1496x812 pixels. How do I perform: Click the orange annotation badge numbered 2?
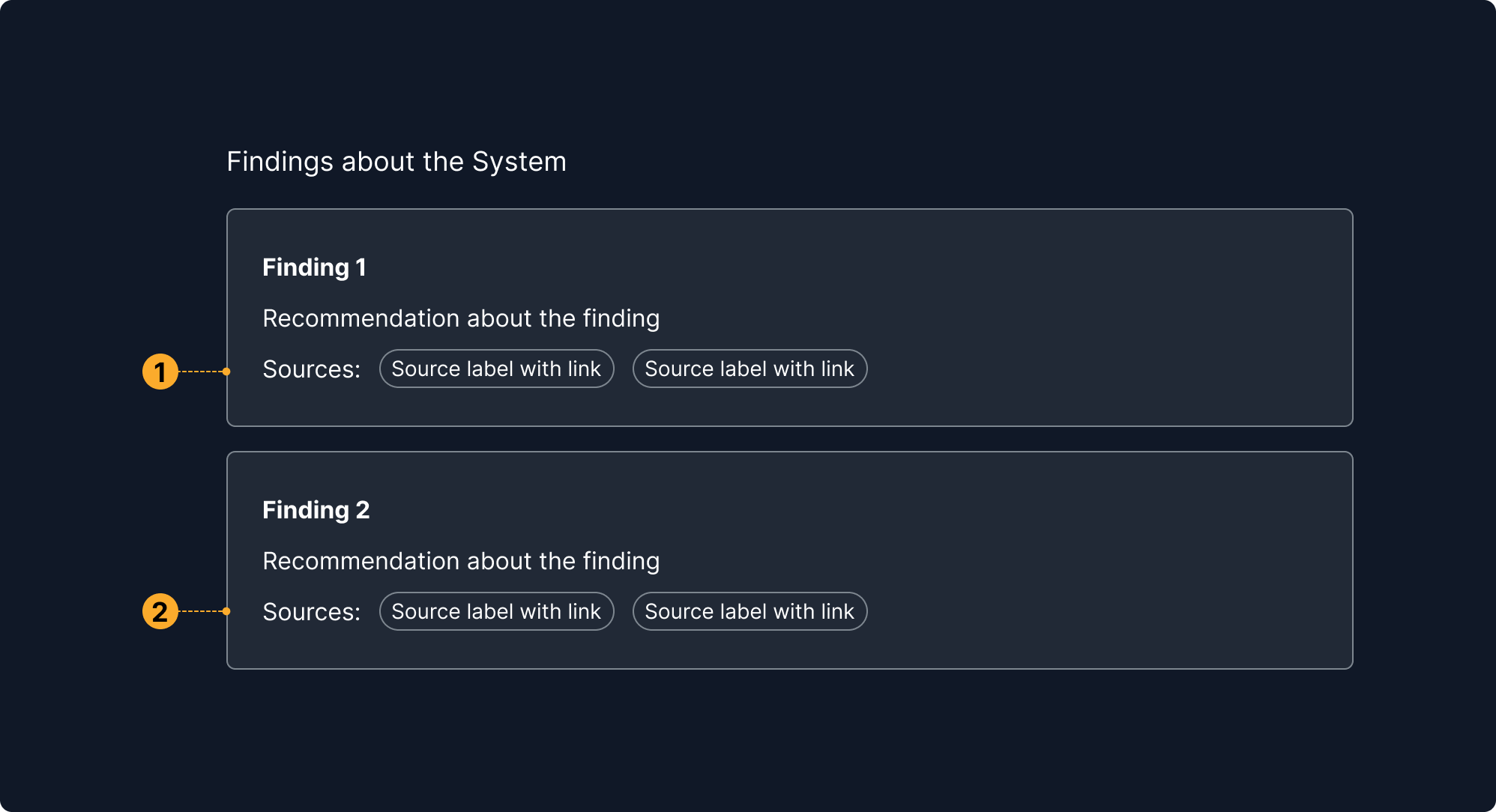(x=160, y=611)
